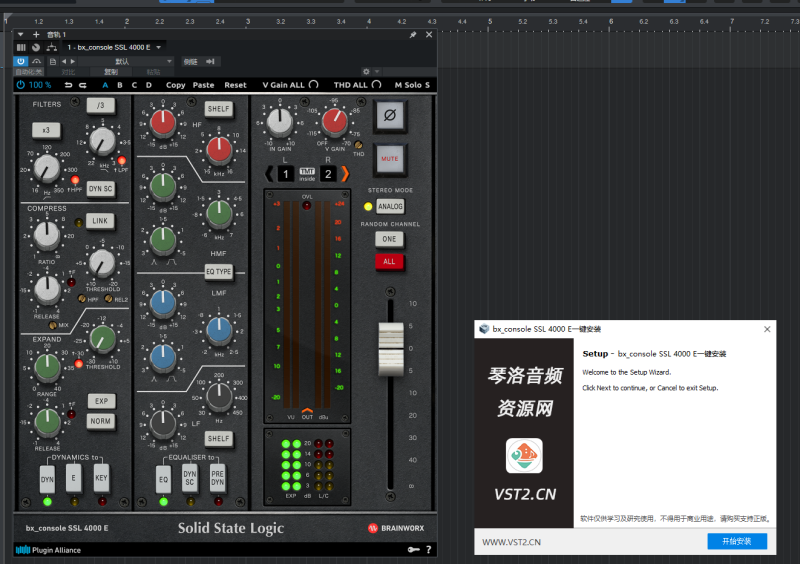Open the question mark help icon
Image resolution: width=800 pixels, height=564 pixels.
[429, 550]
